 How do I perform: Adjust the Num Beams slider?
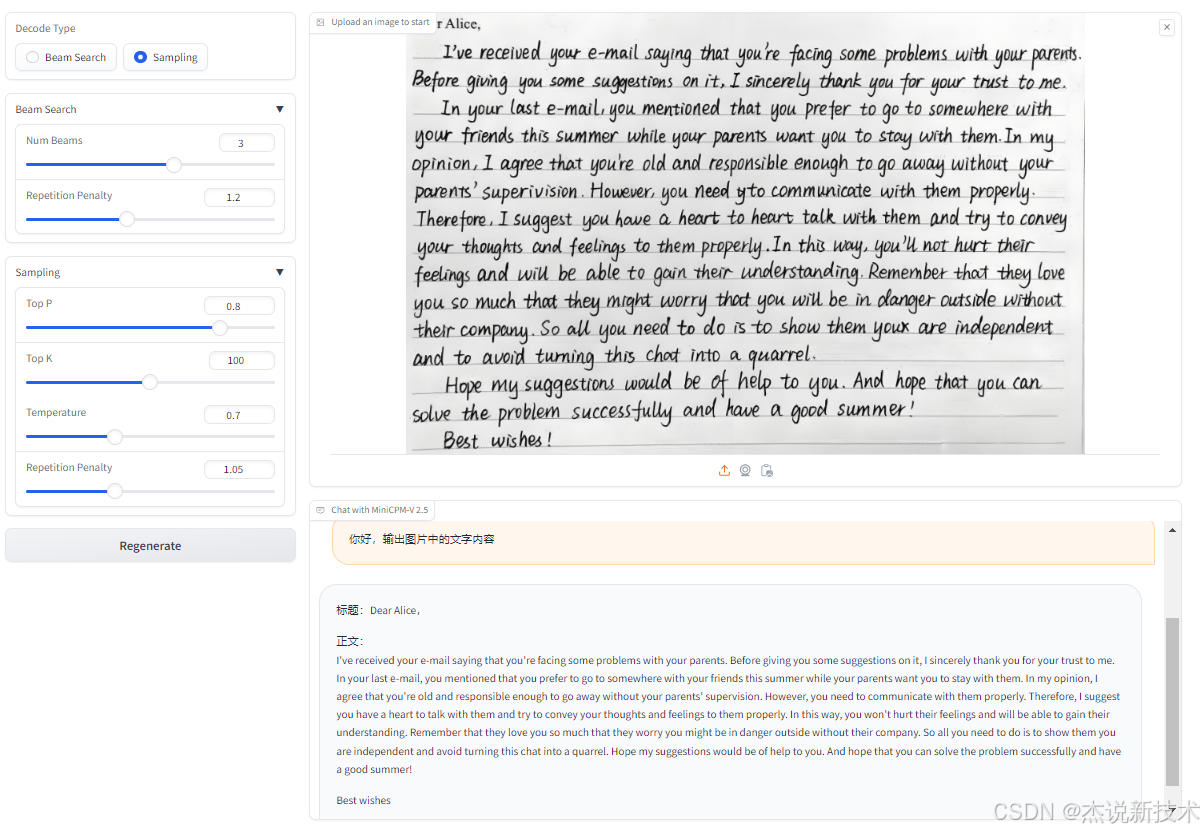pos(150,165)
